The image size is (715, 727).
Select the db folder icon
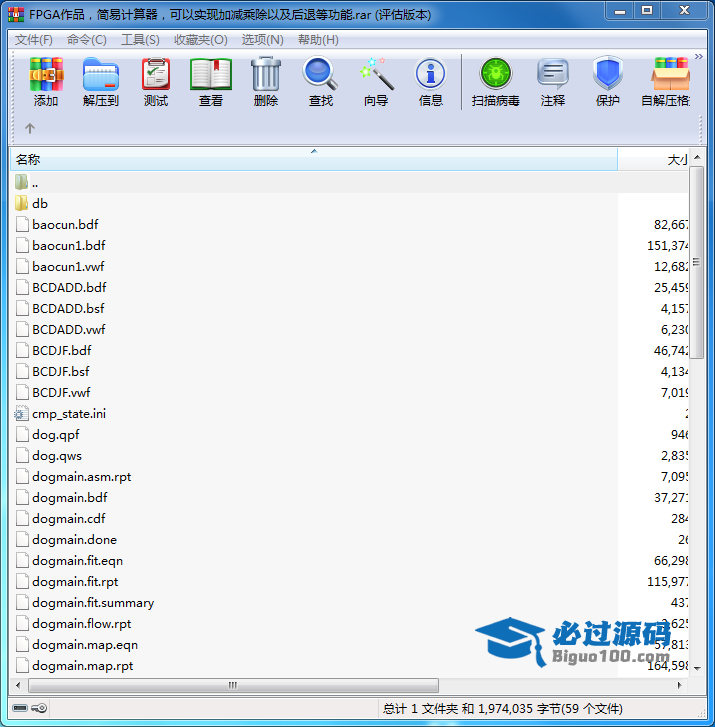tap(21, 203)
